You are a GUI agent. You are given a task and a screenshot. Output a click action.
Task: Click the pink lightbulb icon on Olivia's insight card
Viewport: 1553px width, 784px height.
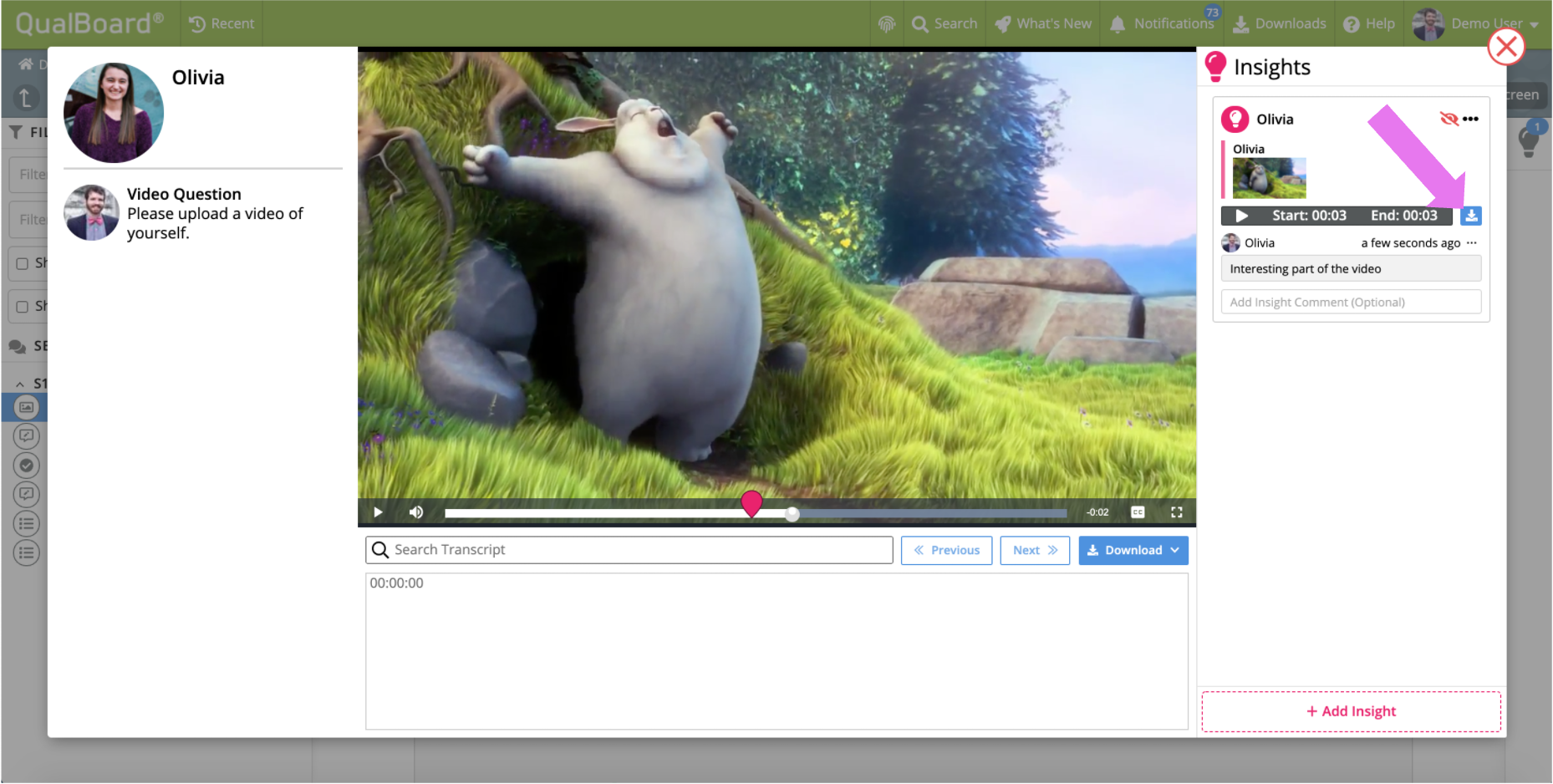click(1235, 120)
